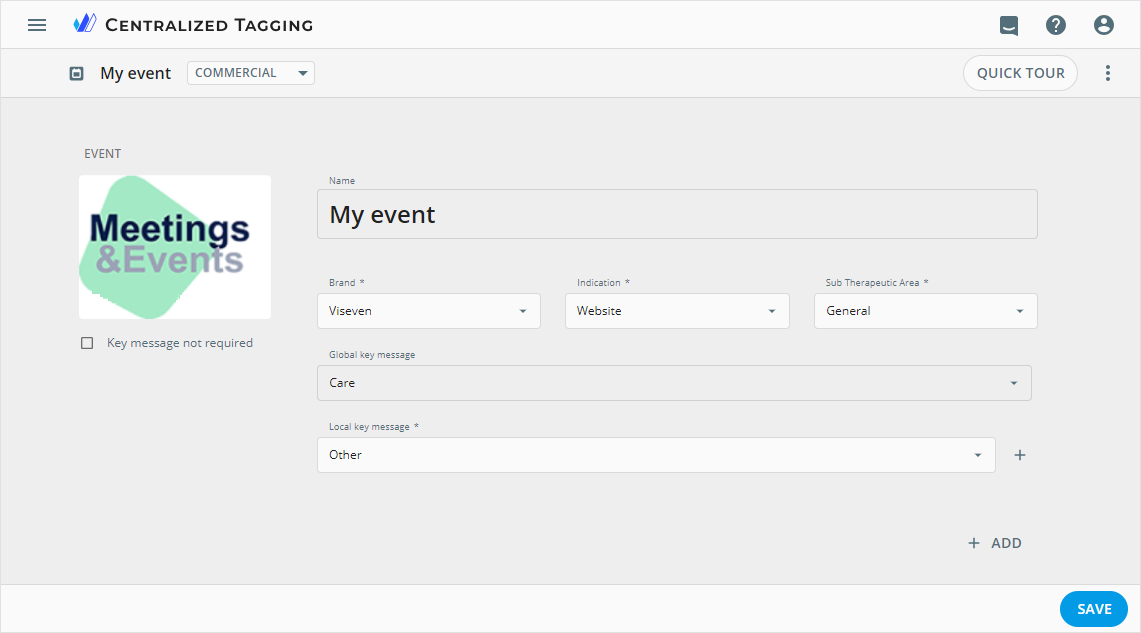
Task: Click the Centralized Tagging logo
Action: (86, 24)
